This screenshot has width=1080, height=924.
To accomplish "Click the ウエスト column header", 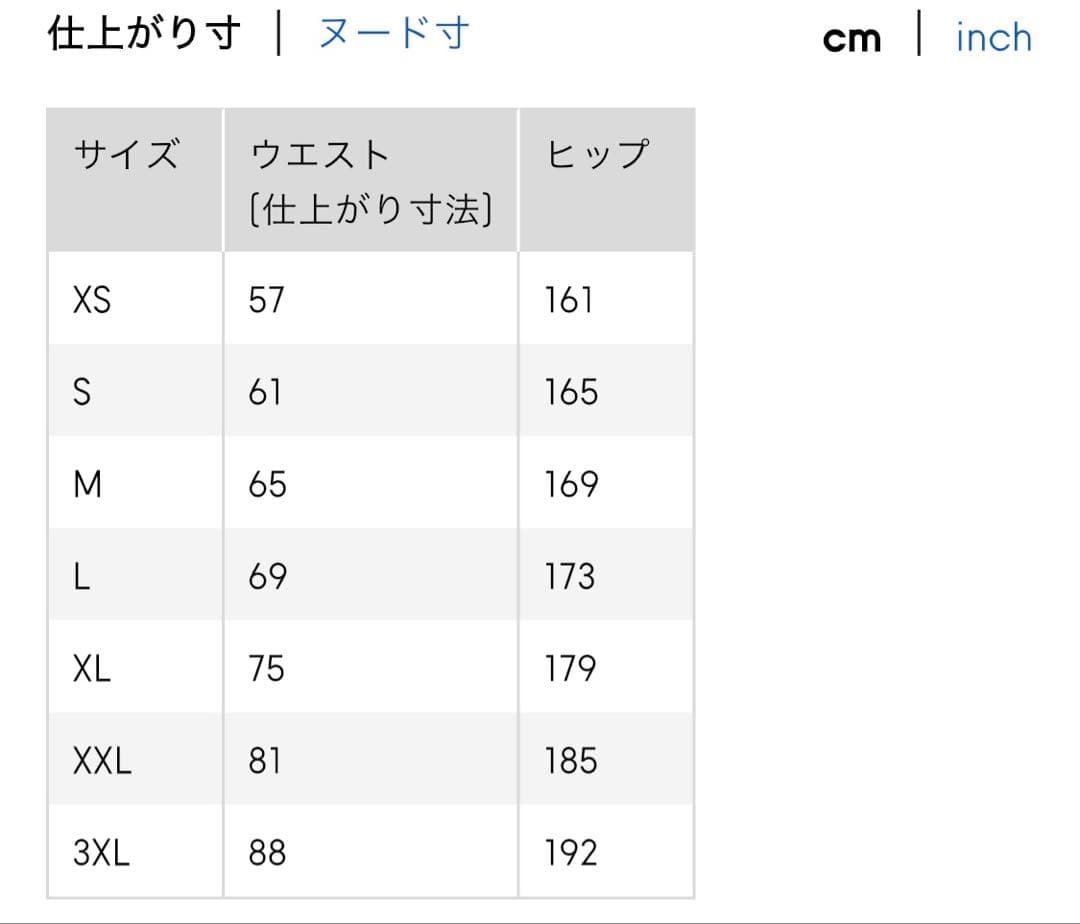I will coord(320,156).
